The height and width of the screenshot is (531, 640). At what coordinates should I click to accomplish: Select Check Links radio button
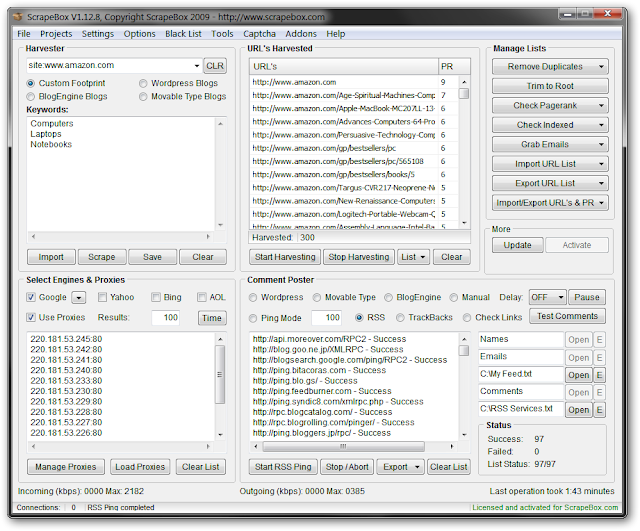click(x=467, y=318)
